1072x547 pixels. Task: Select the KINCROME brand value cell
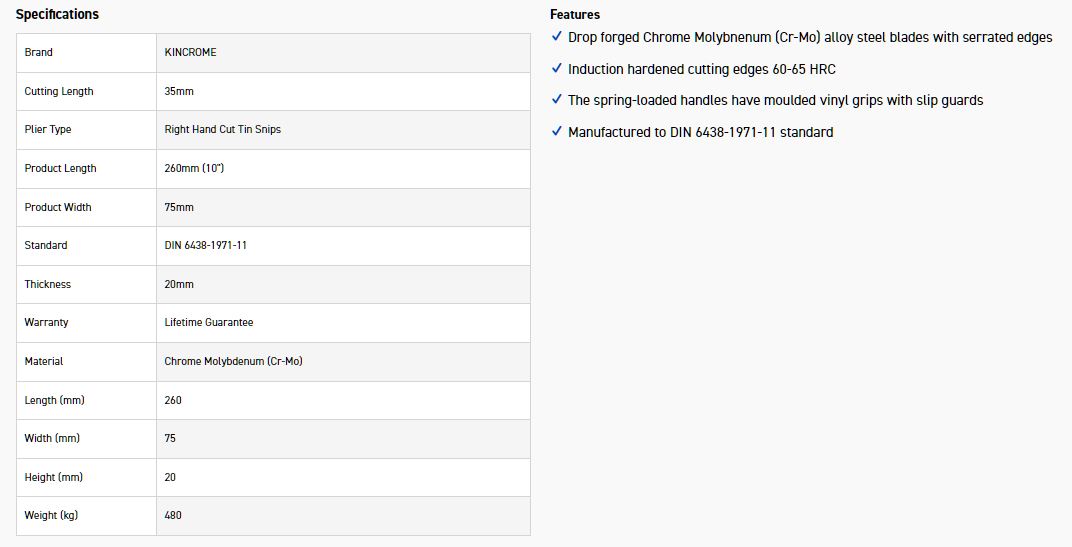click(190, 52)
